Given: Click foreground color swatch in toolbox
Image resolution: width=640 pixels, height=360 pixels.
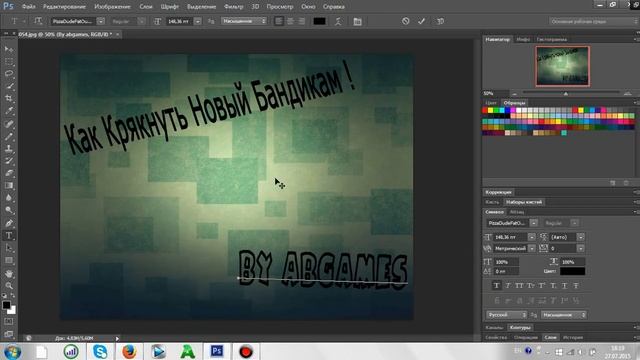Looking at the screenshot, I should tap(6, 305).
